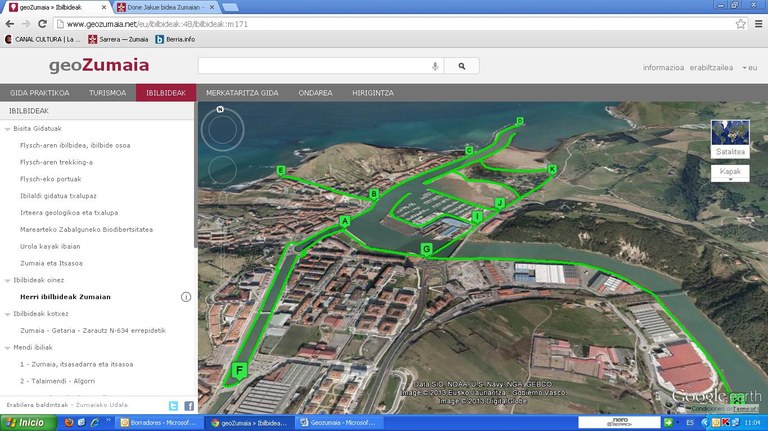
Task: Open Flysch-eko portuak route
Action: (50, 179)
